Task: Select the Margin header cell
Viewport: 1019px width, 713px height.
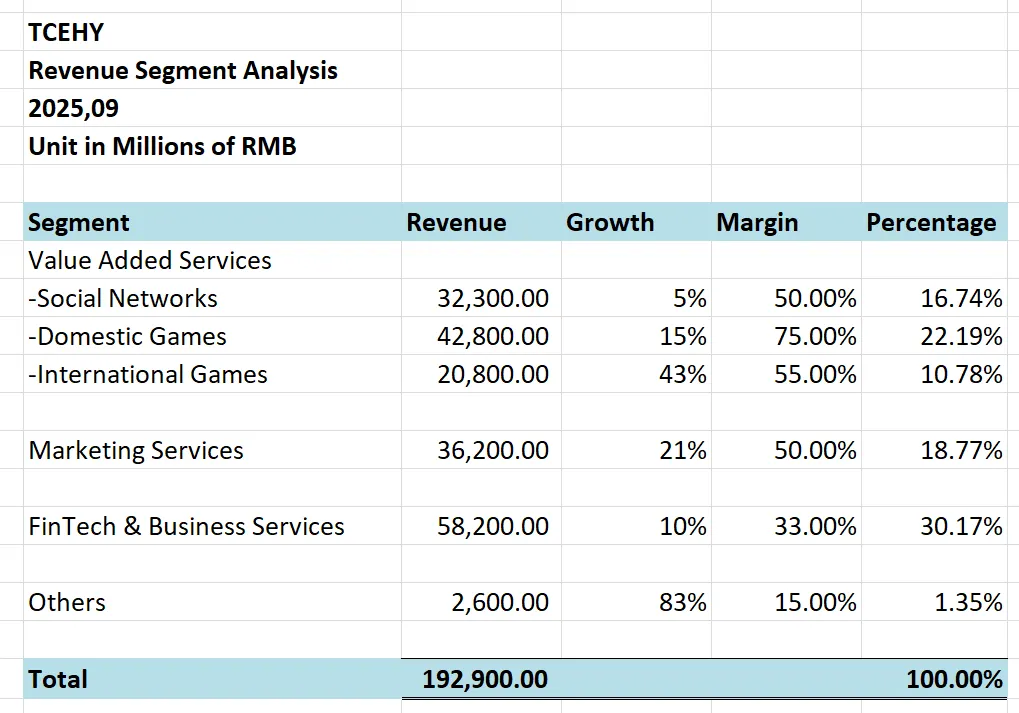Action: tap(757, 222)
